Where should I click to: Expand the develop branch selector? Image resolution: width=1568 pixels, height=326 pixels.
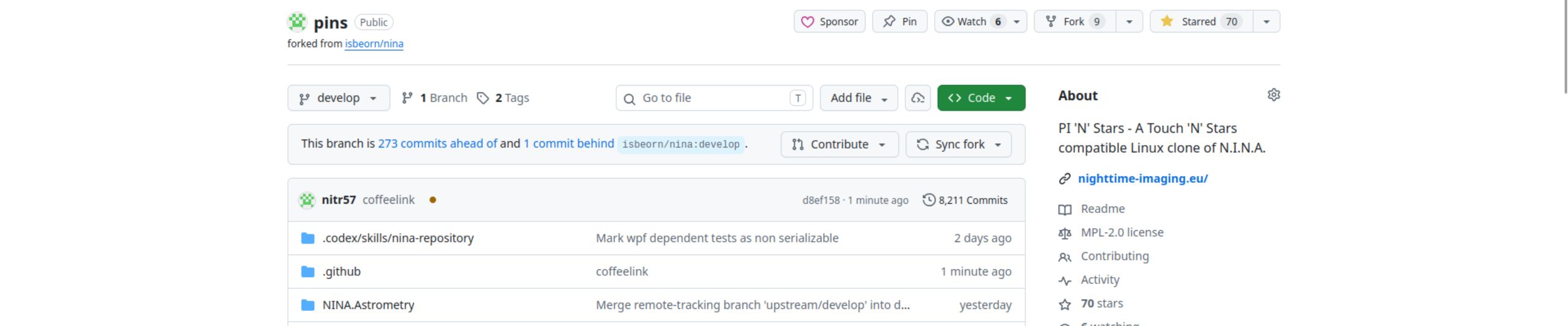pos(338,98)
